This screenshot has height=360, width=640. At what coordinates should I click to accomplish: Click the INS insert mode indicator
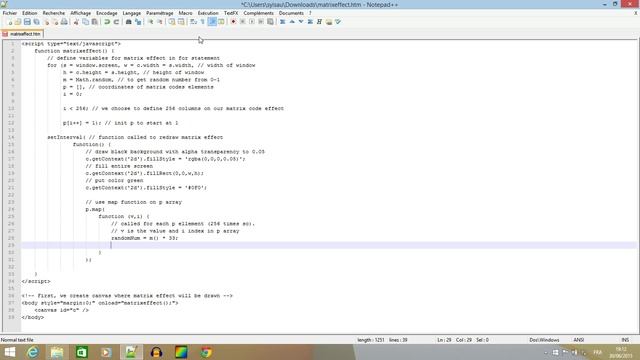coord(625,340)
